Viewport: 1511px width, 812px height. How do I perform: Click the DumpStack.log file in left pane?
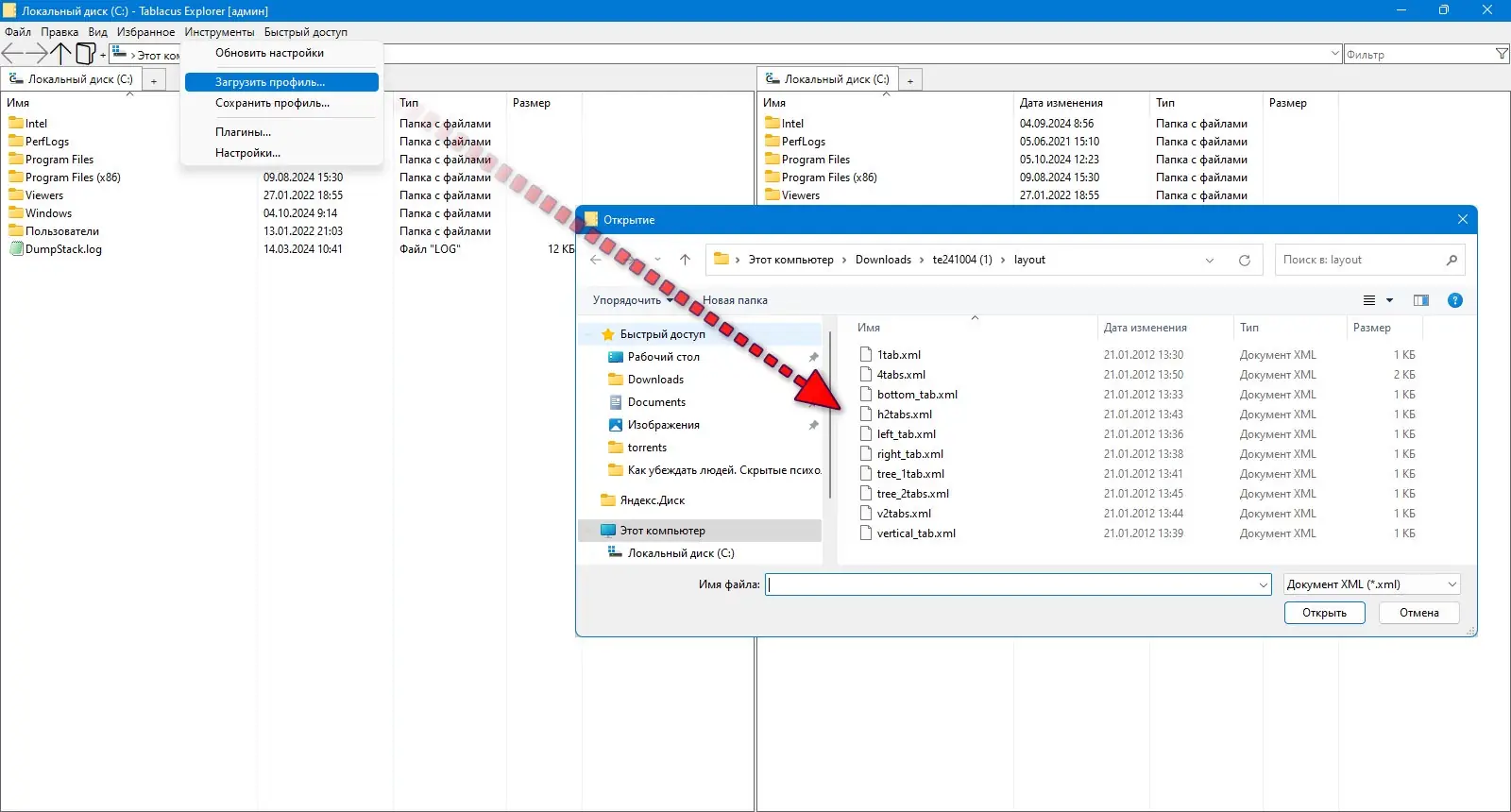point(63,249)
